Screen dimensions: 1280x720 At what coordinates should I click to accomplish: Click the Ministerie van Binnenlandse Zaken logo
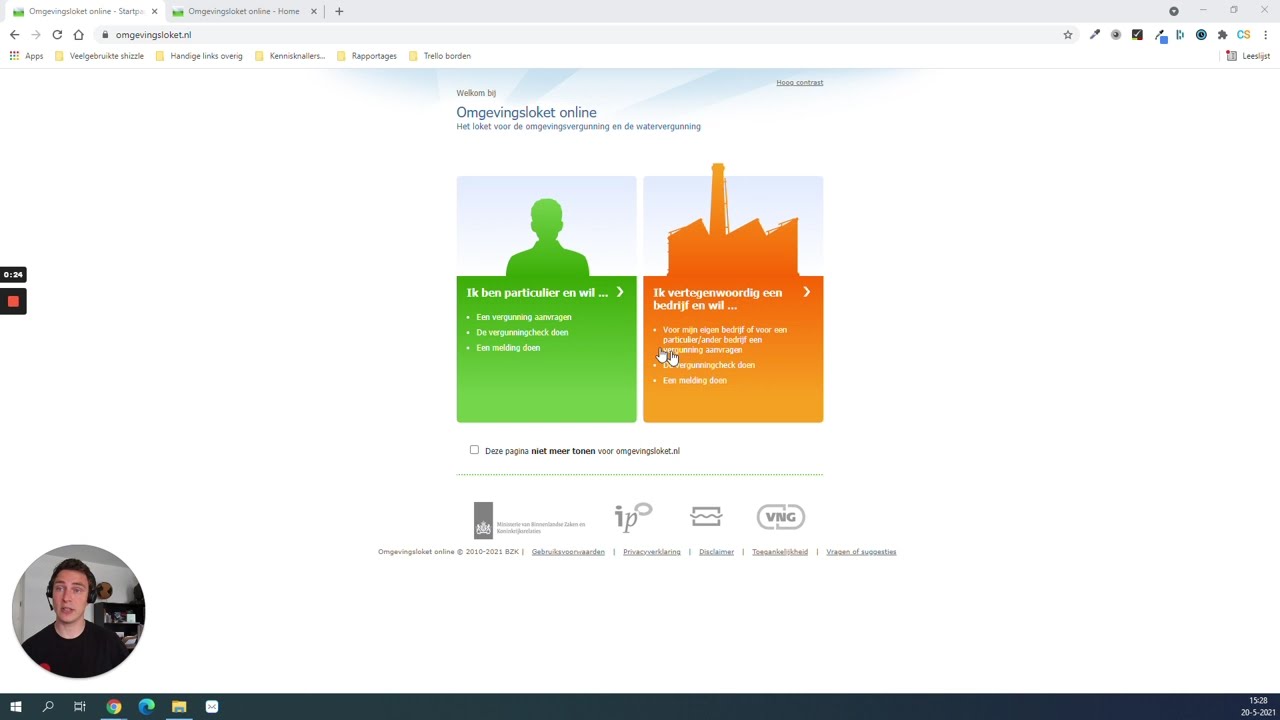529,520
